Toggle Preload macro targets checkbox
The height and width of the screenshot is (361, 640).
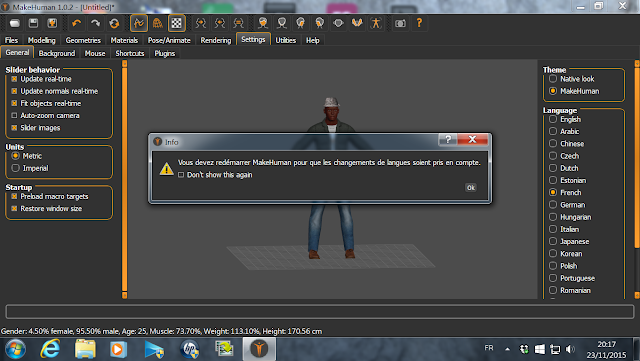coord(14,196)
